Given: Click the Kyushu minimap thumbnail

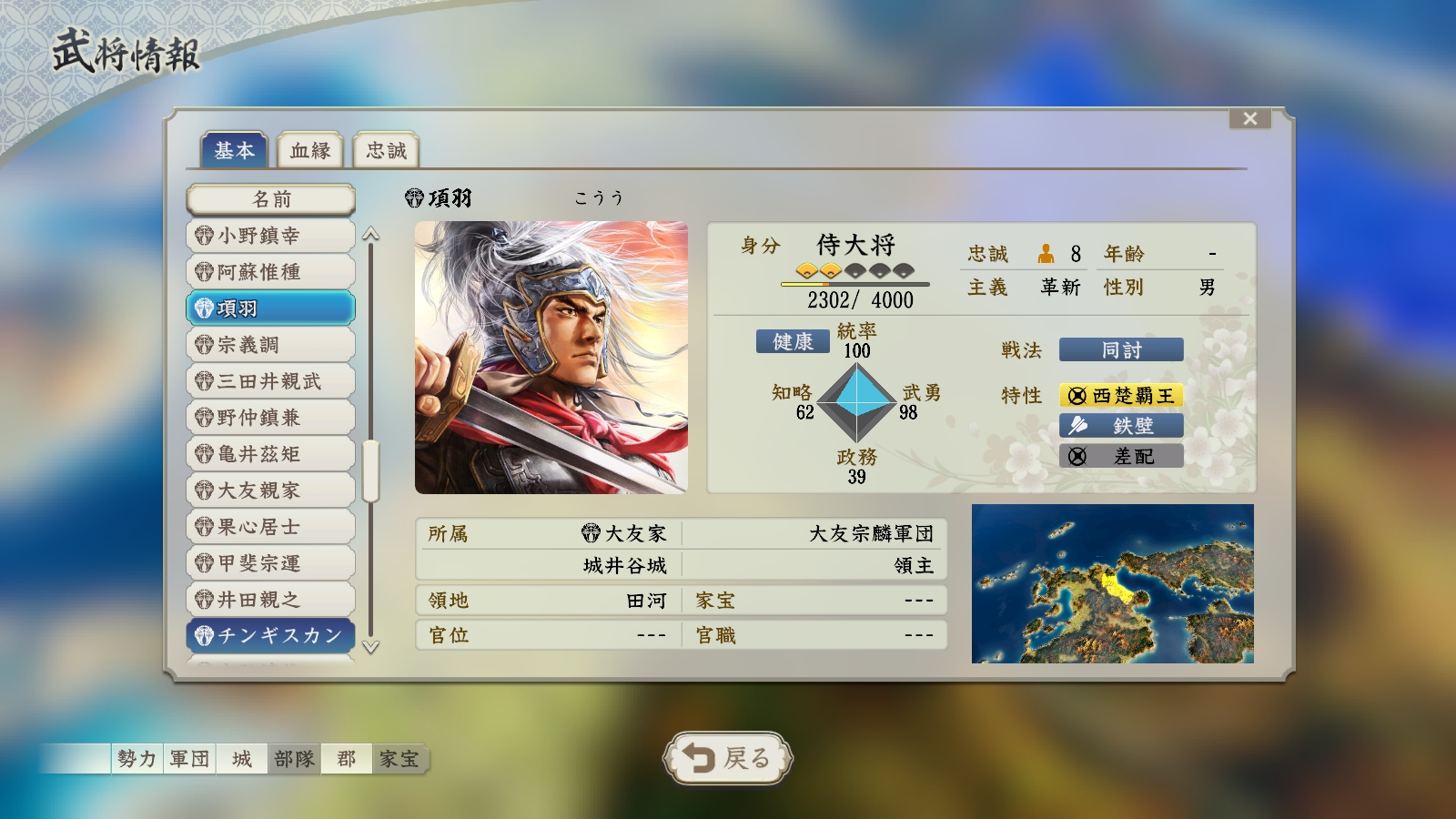Looking at the screenshot, I should 1113,583.
